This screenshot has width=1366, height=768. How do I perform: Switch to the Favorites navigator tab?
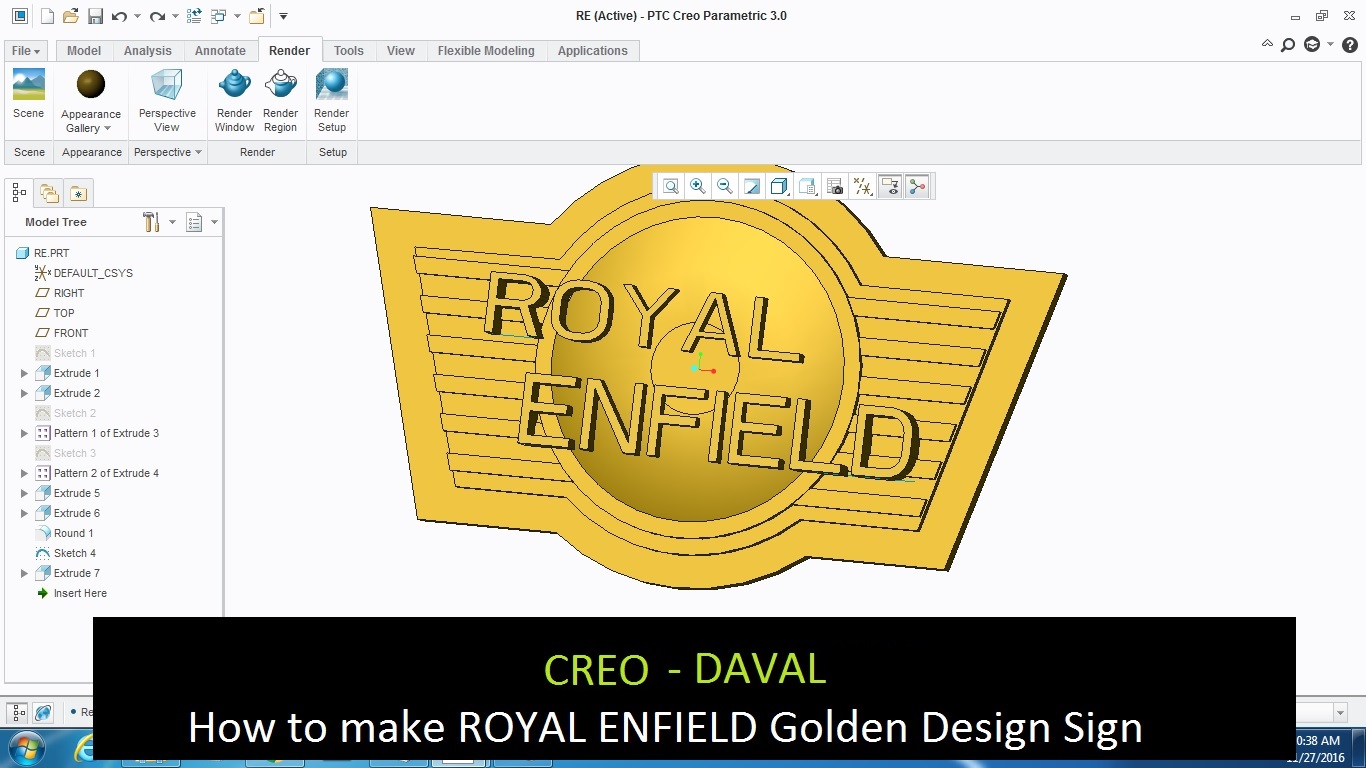click(79, 193)
